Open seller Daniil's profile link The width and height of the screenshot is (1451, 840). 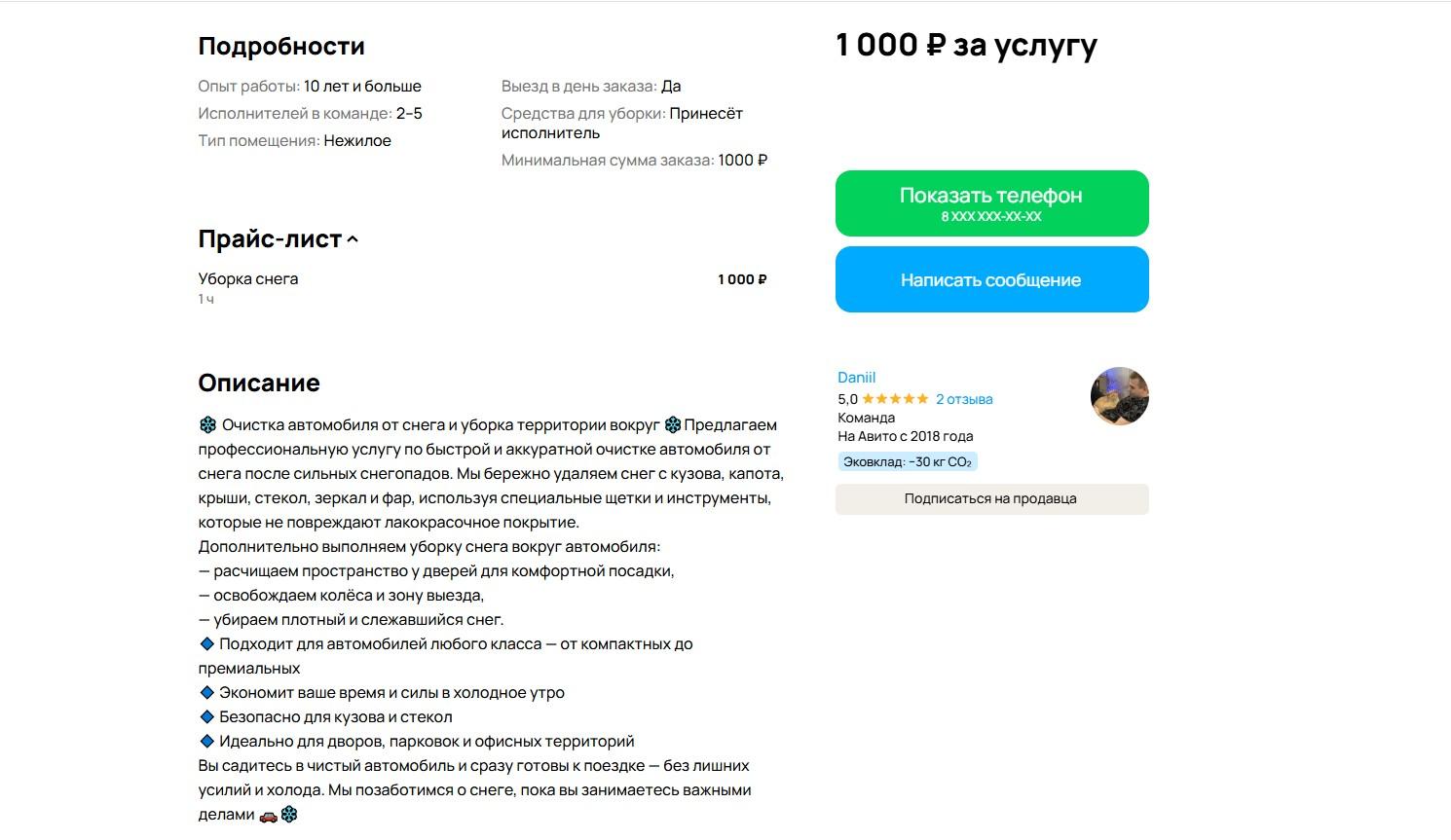click(x=856, y=378)
